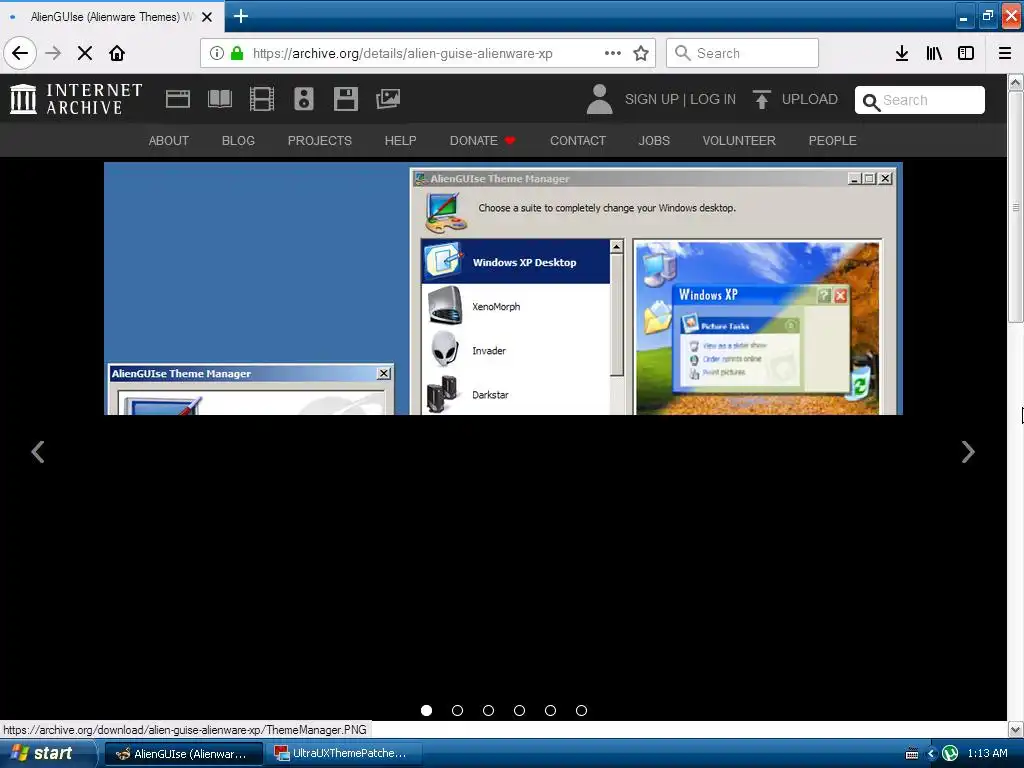
Task: Select the third carousel dot
Action: (x=488, y=711)
